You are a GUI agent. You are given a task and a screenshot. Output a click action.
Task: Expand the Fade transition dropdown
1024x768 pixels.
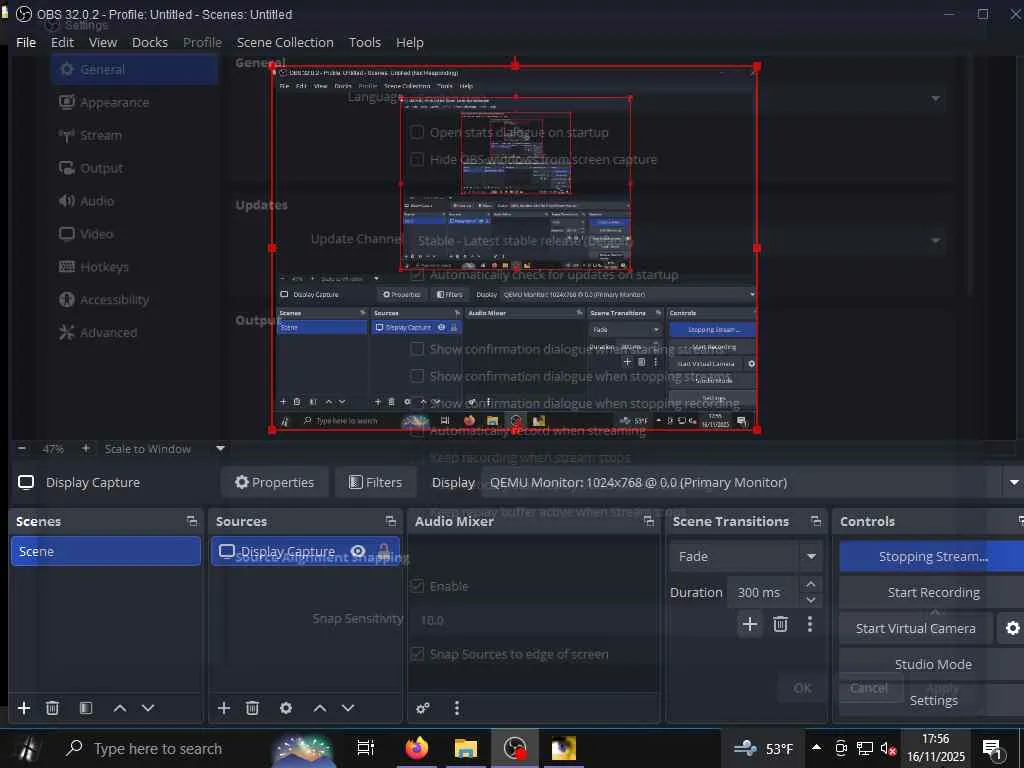811,556
